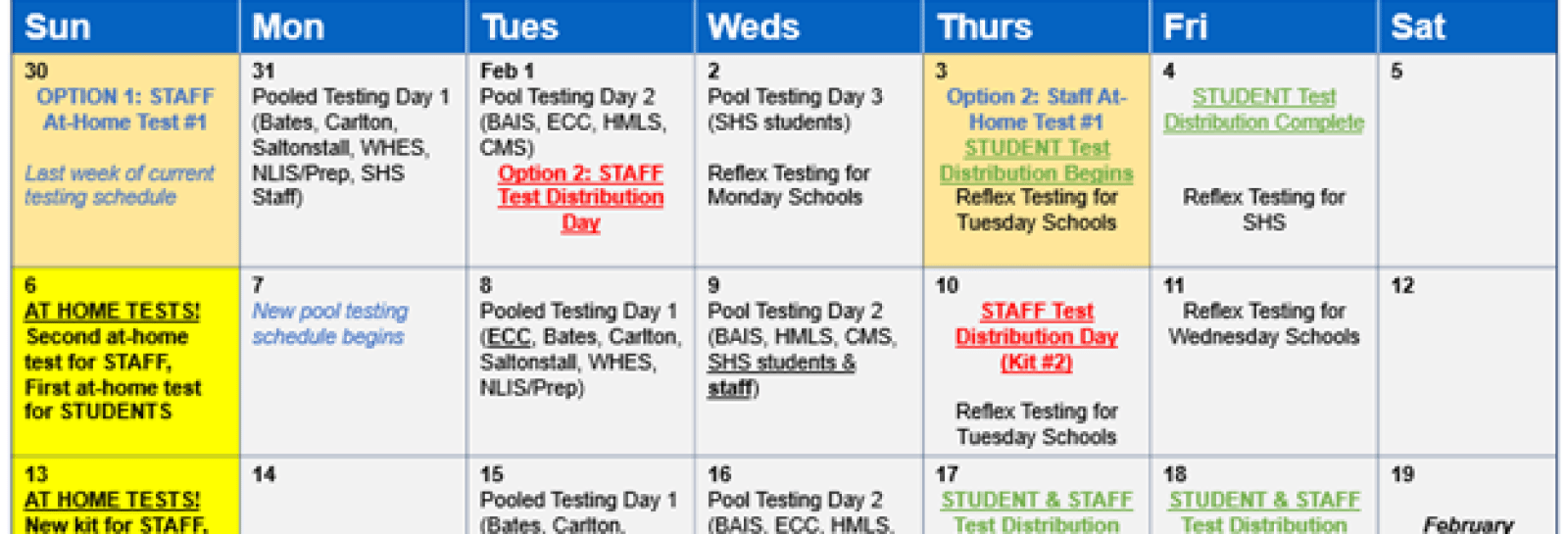Viewport: 1568px width, 534px height.
Task: Click "New pool testing schedule begins" note
Action: click(329, 324)
